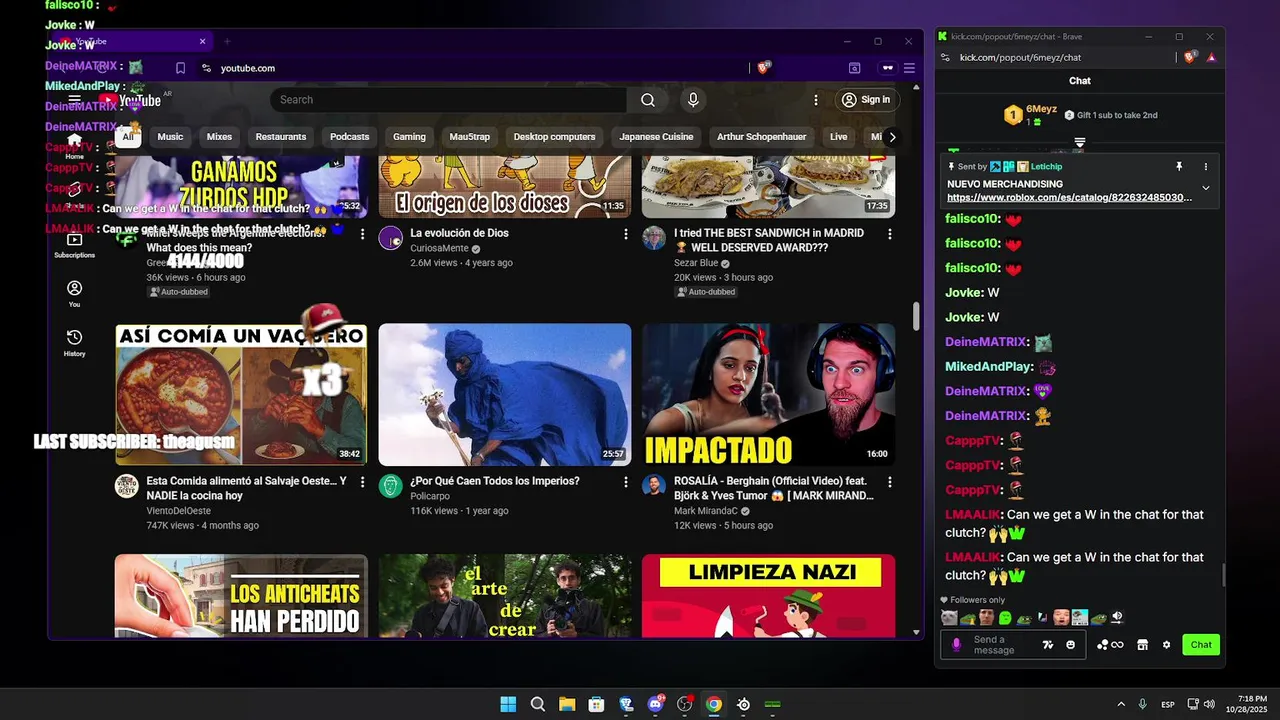The height and width of the screenshot is (720, 1280).
Task: Select the Desktop computers chip
Action: tap(554, 137)
